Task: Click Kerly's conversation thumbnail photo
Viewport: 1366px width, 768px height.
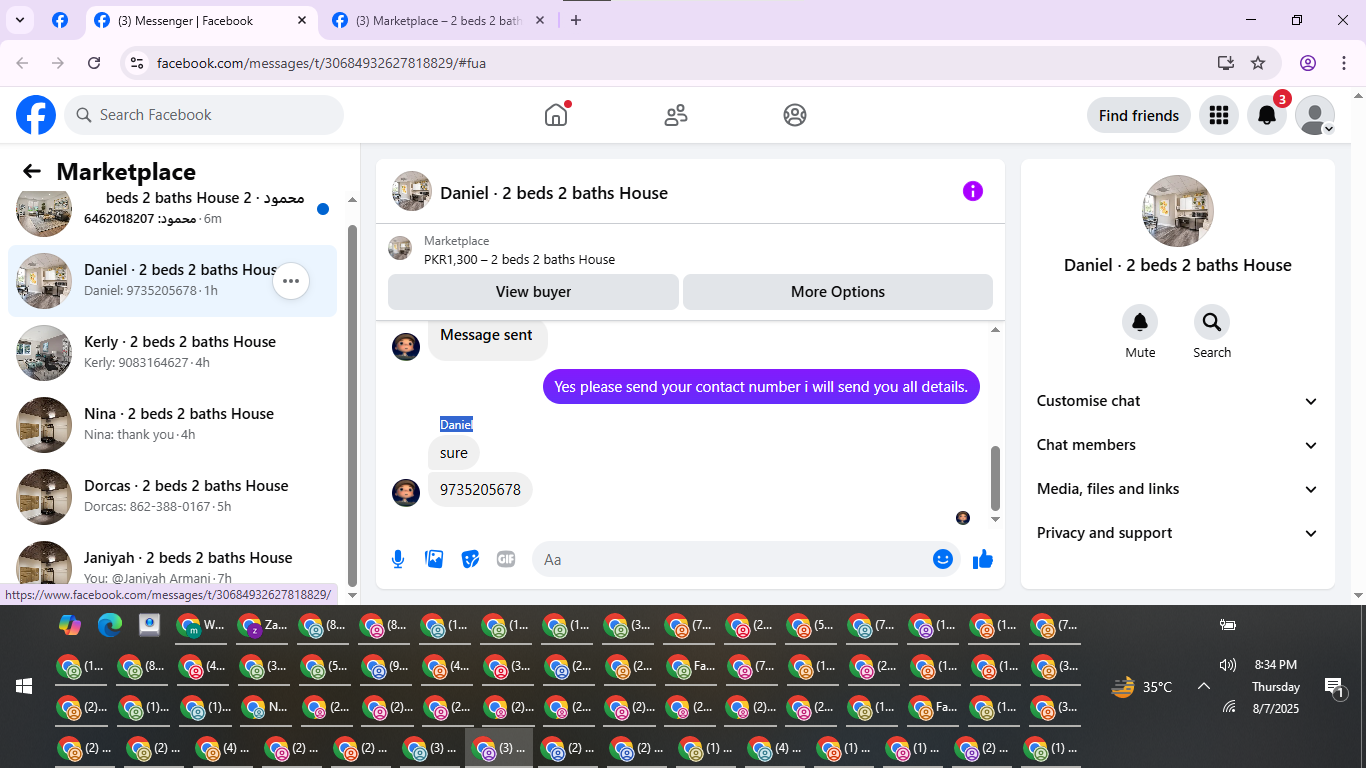Action: (x=44, y=353)
